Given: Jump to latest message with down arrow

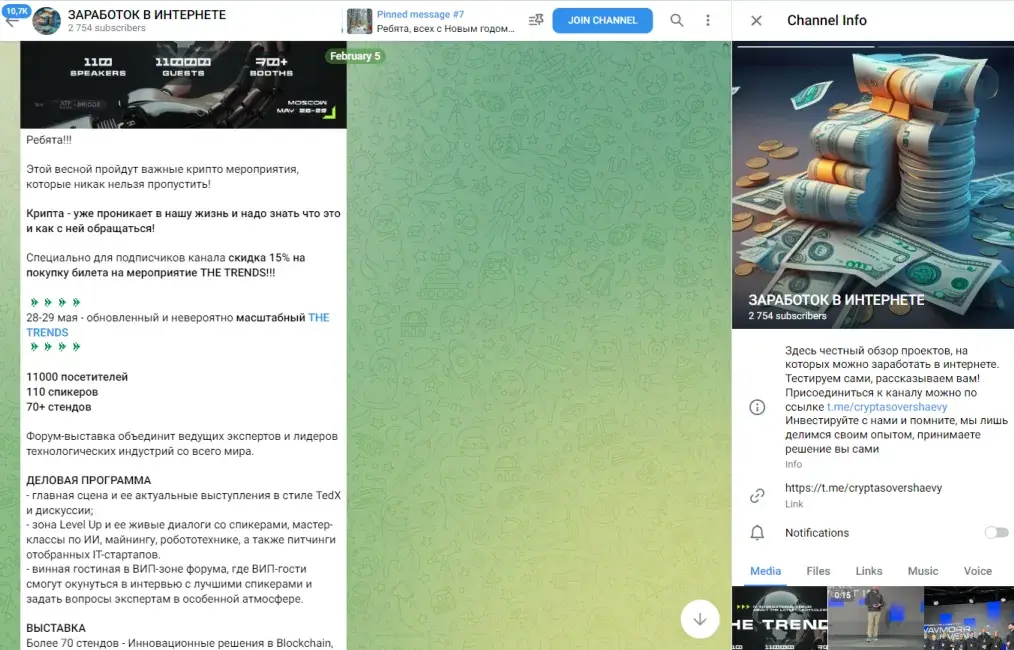Looking at the screenshot, I should tap(700, 619).
